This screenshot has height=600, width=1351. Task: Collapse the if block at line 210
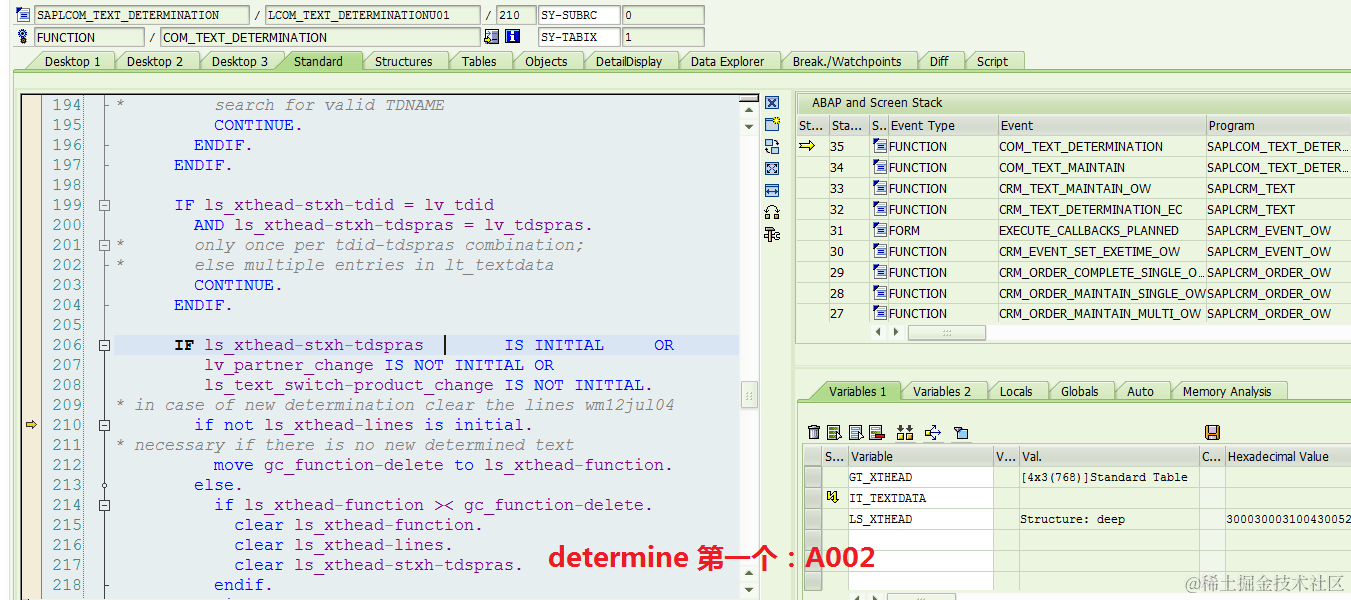point(104,425)
